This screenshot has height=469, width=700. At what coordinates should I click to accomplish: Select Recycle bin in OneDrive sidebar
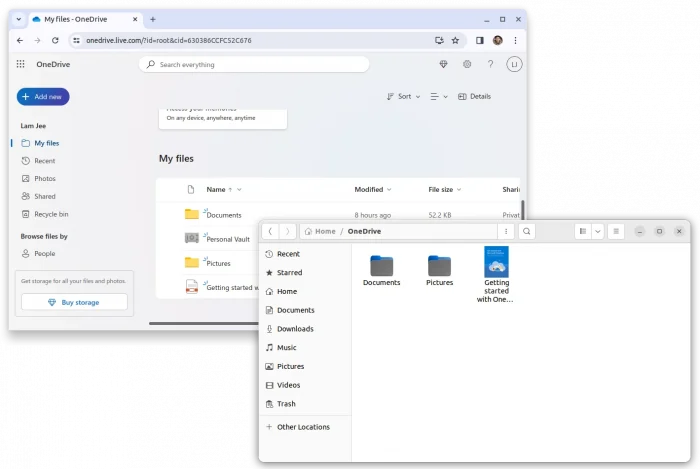pos(51,214)
